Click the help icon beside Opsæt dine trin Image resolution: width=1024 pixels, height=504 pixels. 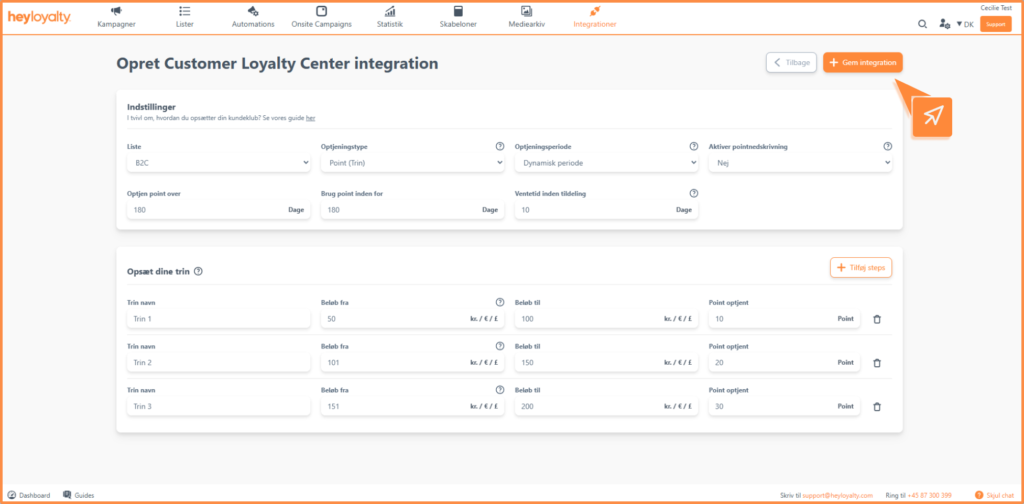[x=199, y=272]
